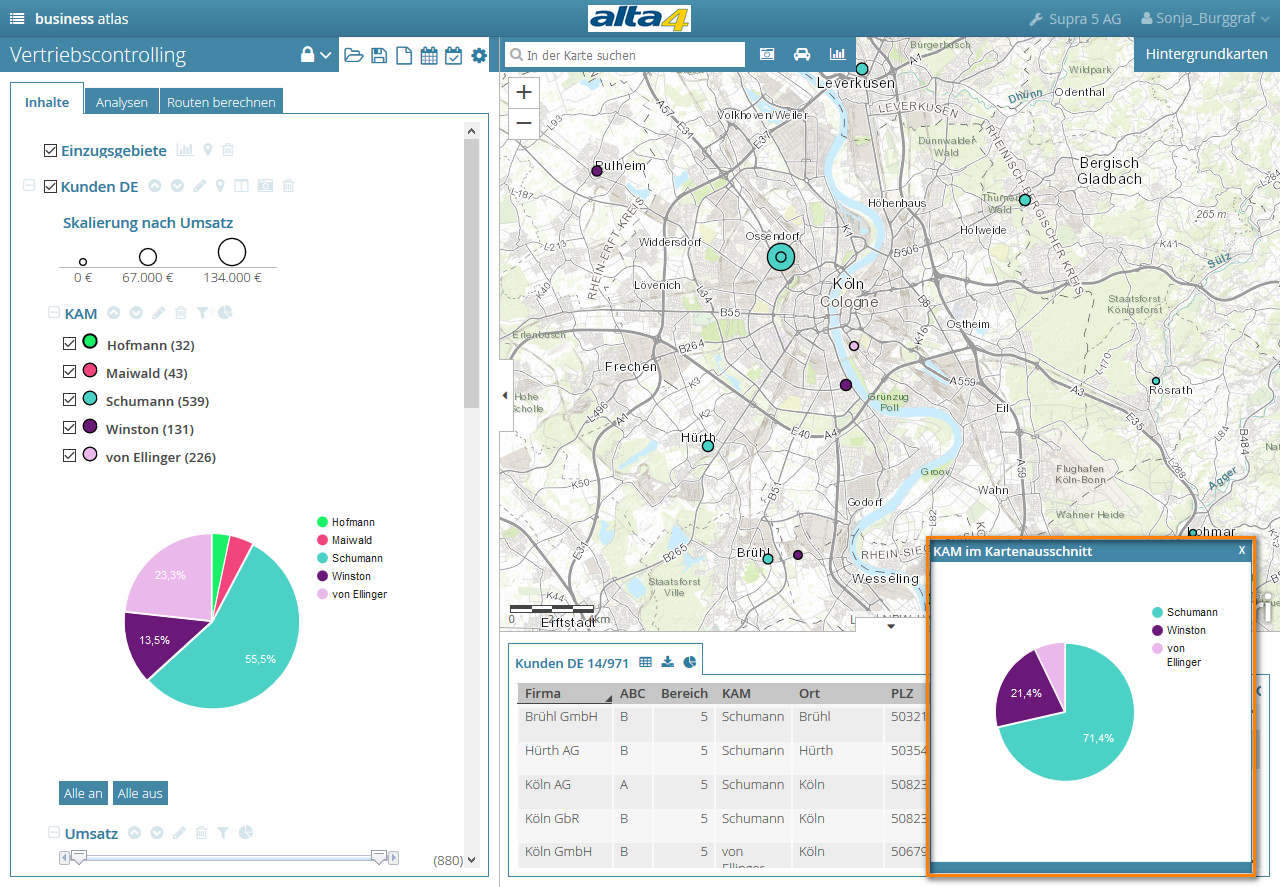Click right handle of Umsatz slider
The image size is (1280, 887).
click(379, 856)
